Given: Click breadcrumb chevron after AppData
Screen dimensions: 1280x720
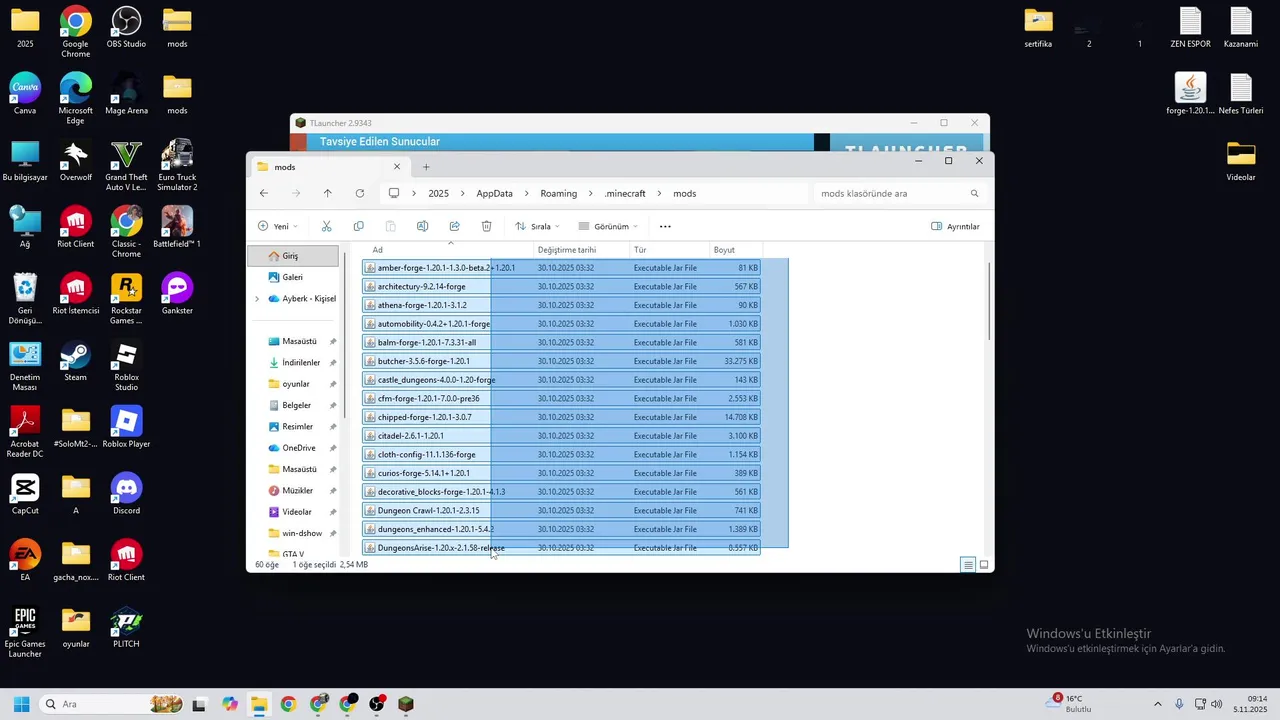Looking at the screenshot, I should pos(527,193).
